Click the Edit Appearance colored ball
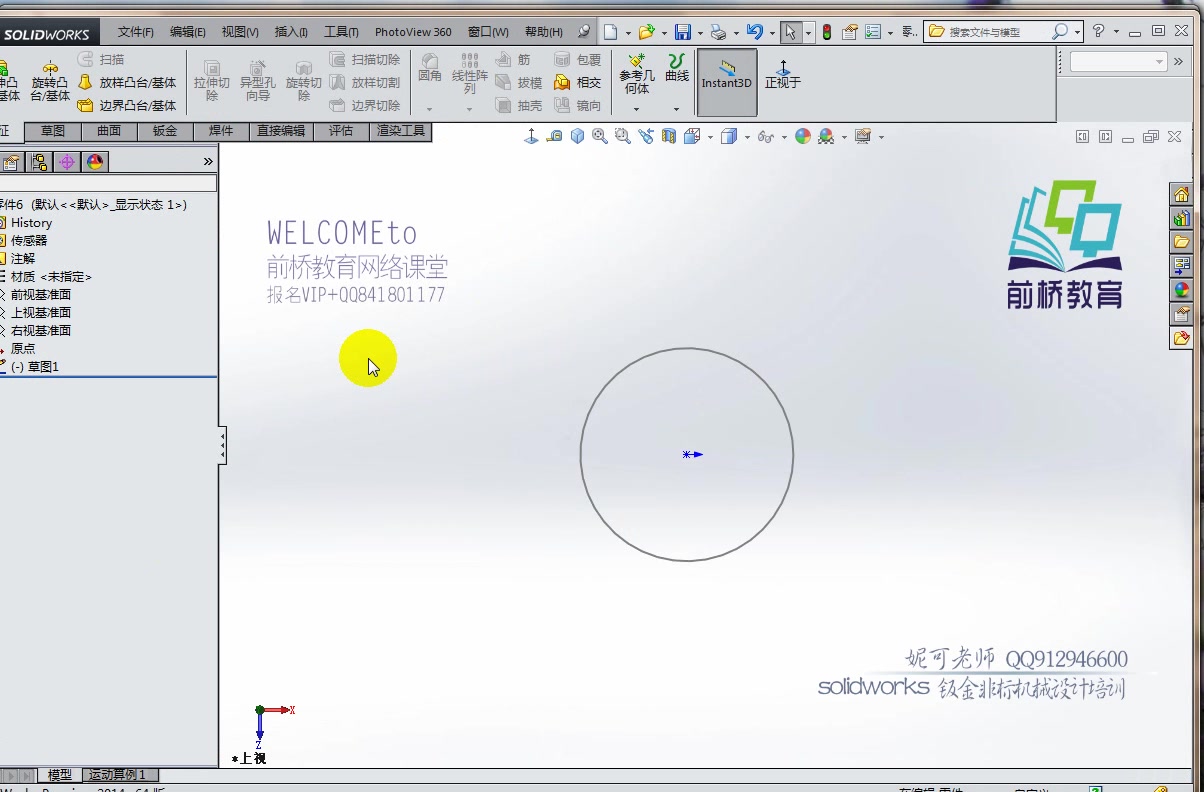 pyautogui.click(x=801, y=137)
